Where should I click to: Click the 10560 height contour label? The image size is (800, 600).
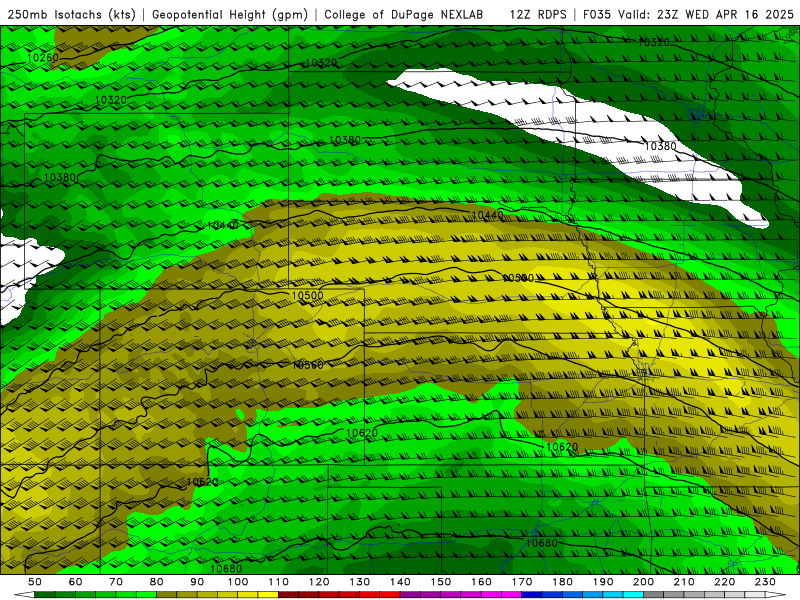[x=308, y=365]
